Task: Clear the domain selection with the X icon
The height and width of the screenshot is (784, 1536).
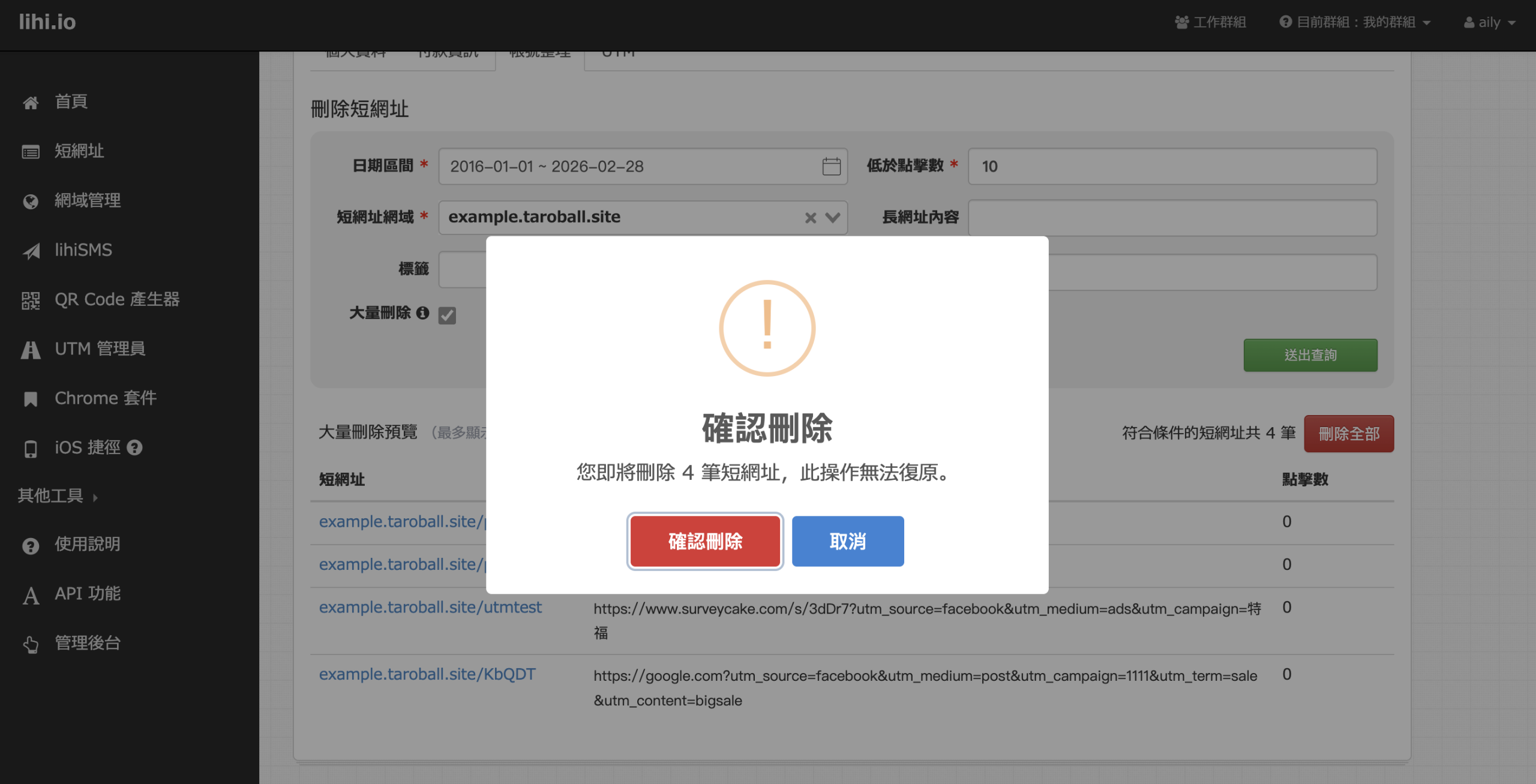Action: 811,218
